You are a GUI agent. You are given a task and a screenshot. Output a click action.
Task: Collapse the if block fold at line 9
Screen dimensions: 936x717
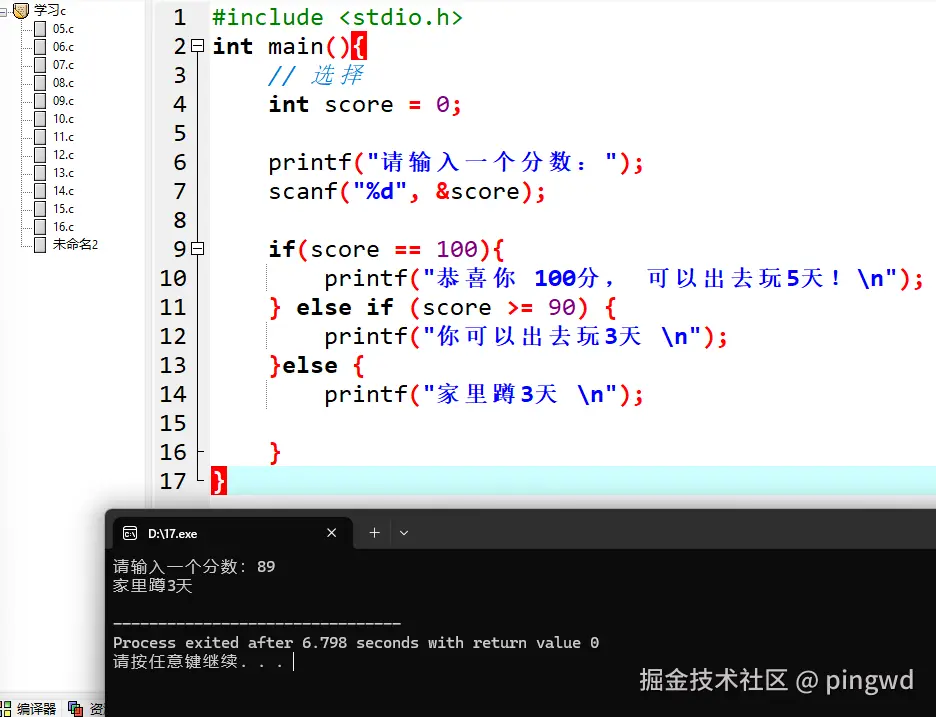pyautogui.click(x=198, y=248)
